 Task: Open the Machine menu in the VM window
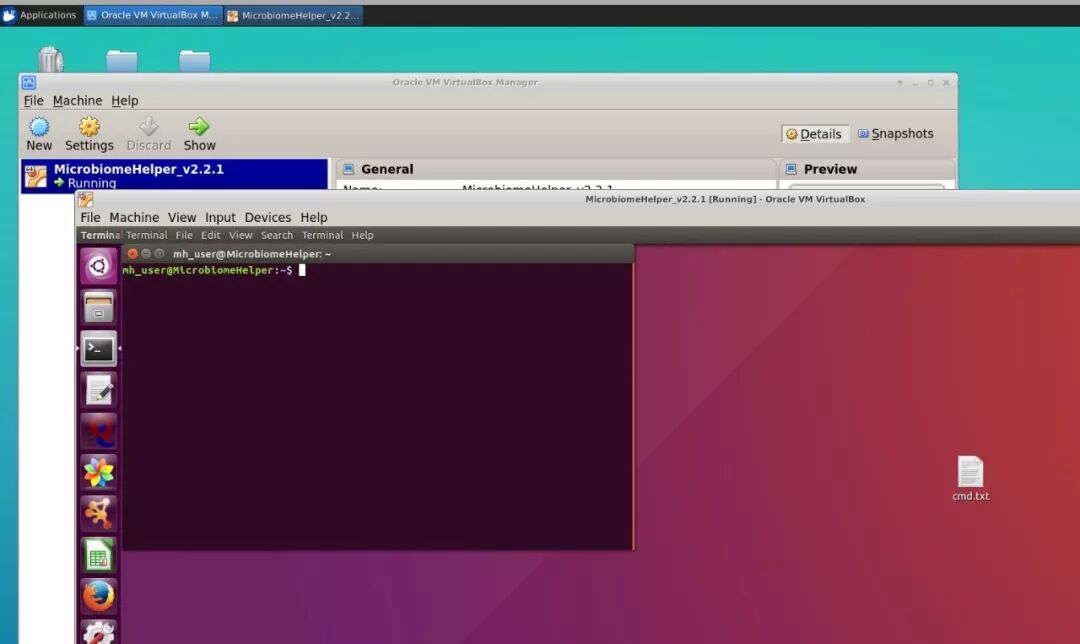coord(134,217)
